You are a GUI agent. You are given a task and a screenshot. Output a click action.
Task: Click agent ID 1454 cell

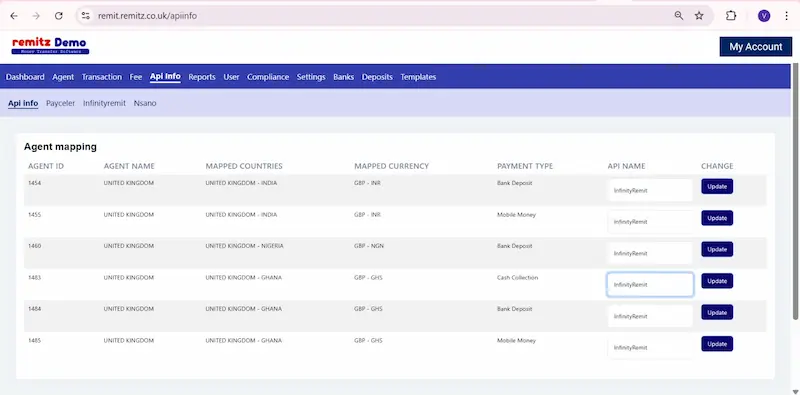pos(34,183)
